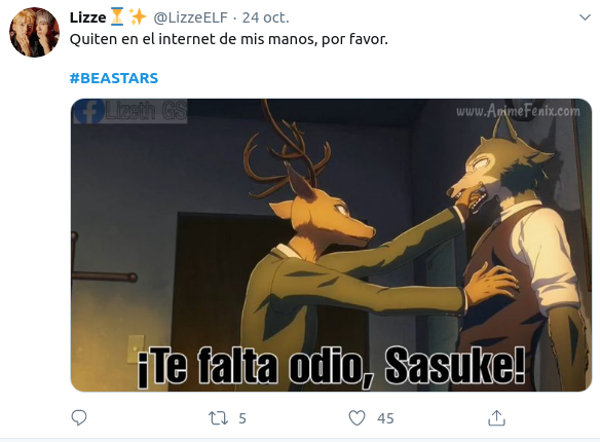Retweet the post using the retweet arrows icon

coord(218,418)
